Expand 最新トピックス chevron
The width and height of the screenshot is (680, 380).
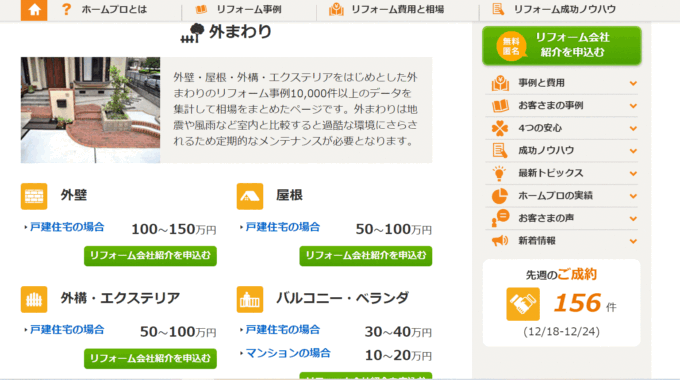pyautogui.click(x=633, y=174)
